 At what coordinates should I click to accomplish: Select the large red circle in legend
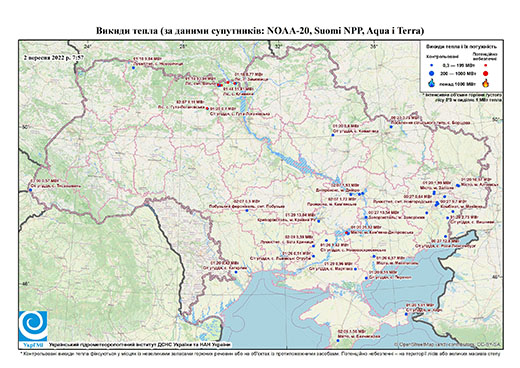point(485,73)
